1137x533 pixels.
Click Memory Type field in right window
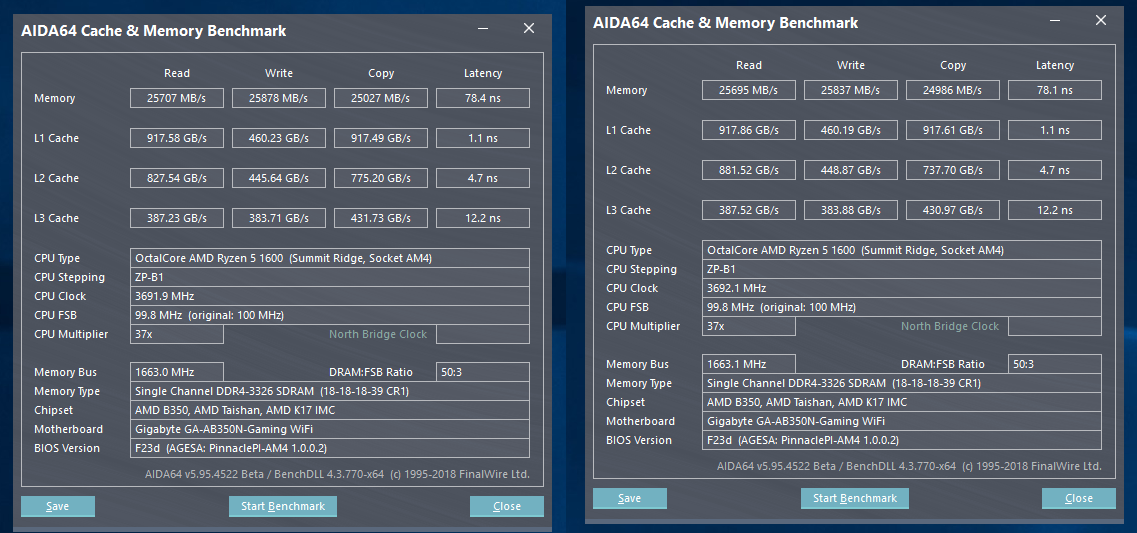click(902, 383)
